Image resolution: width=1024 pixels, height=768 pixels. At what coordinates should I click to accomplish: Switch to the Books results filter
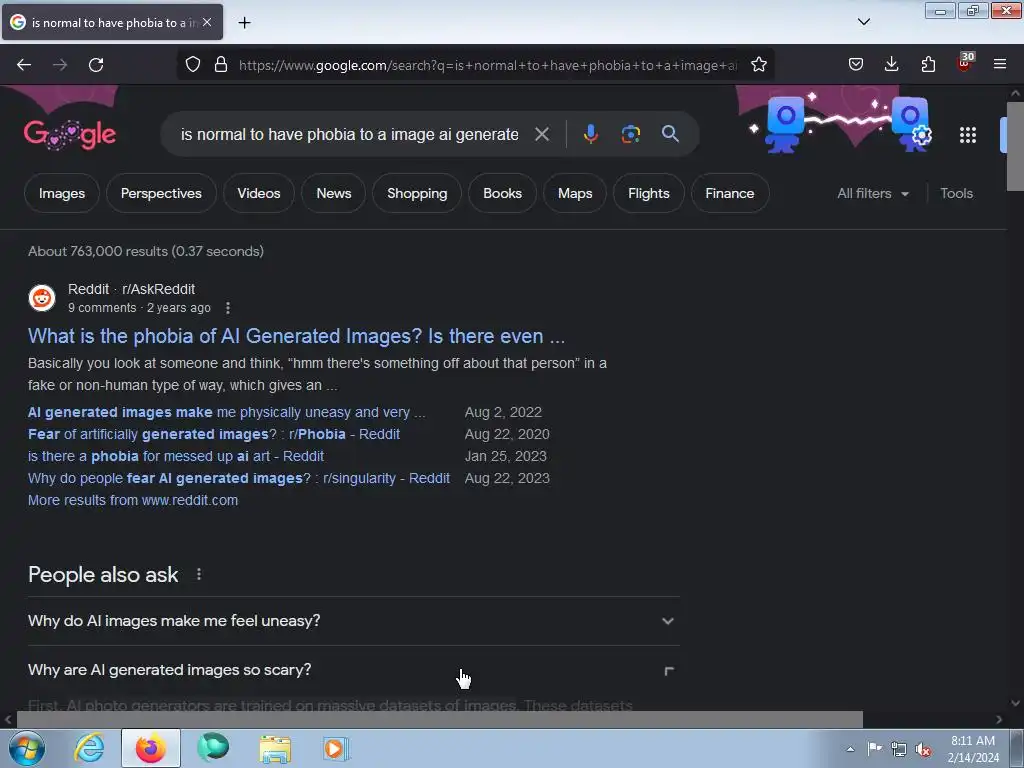click(x=502, y=193)
